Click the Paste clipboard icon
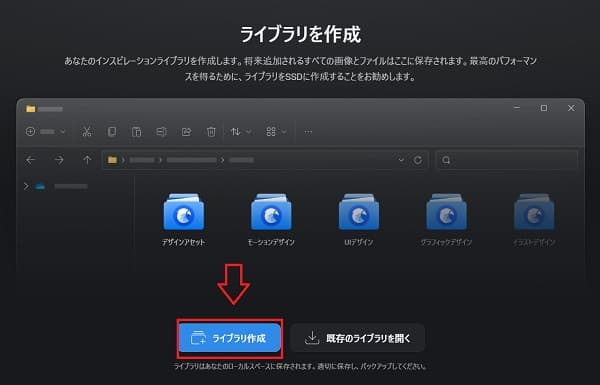 click(x=137, y=132)
